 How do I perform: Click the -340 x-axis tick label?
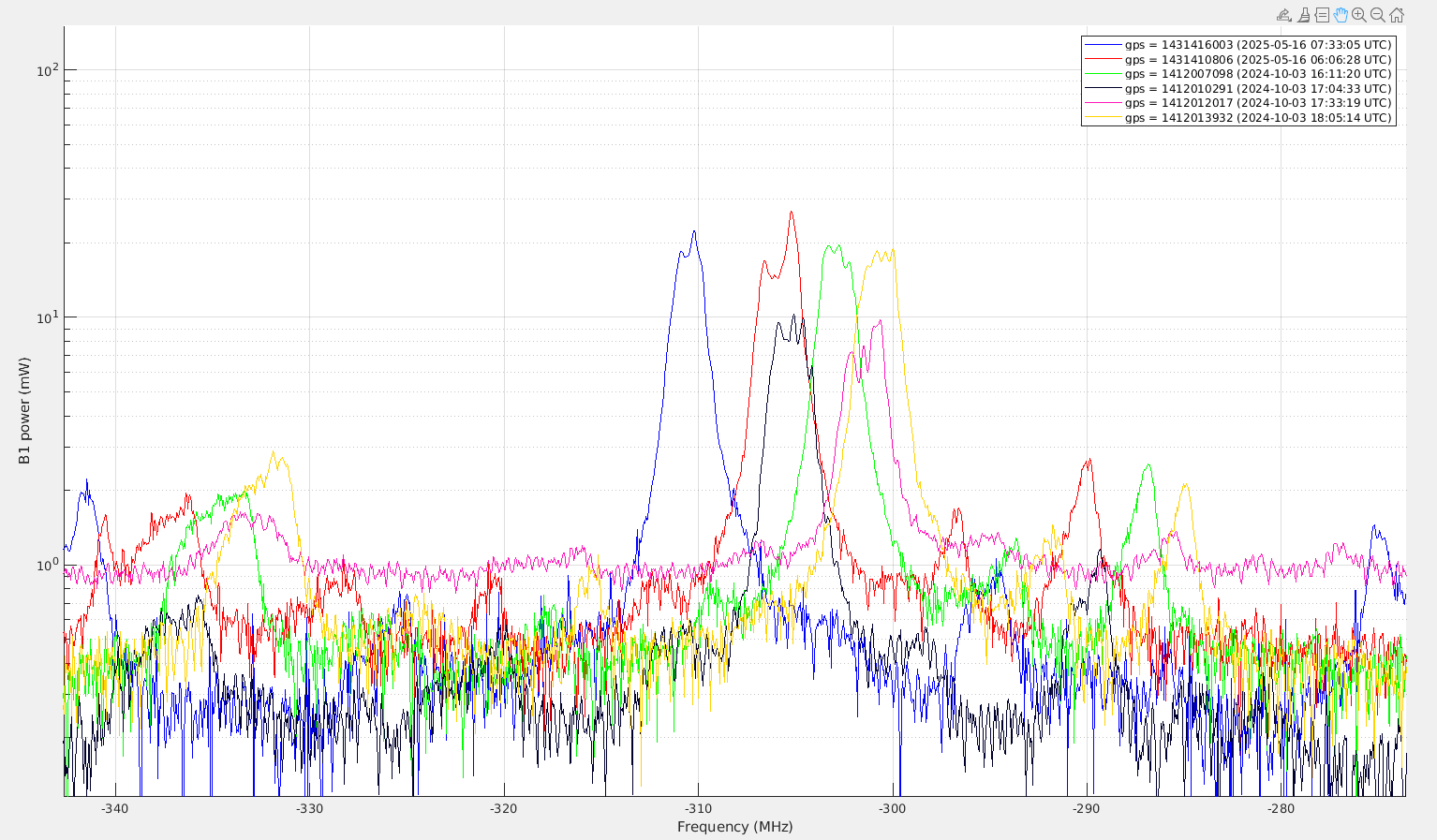point(115,809)
